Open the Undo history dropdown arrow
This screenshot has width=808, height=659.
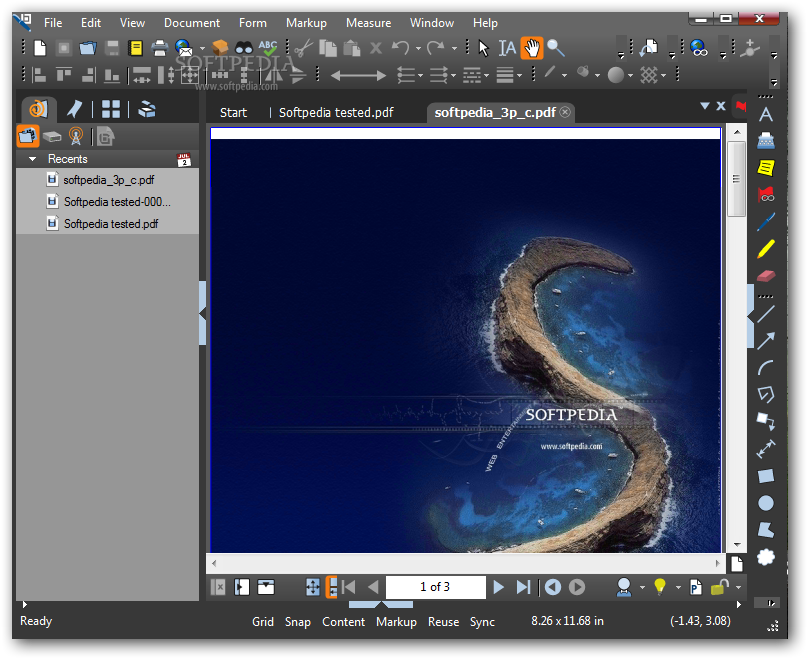point(418,49)
